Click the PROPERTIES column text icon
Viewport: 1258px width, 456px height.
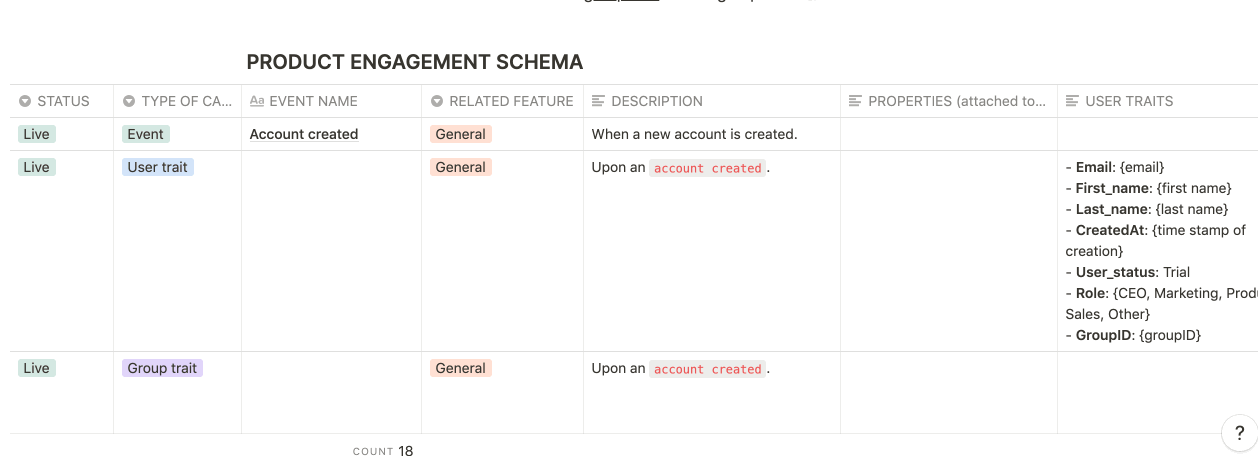[x=856, y=101]
